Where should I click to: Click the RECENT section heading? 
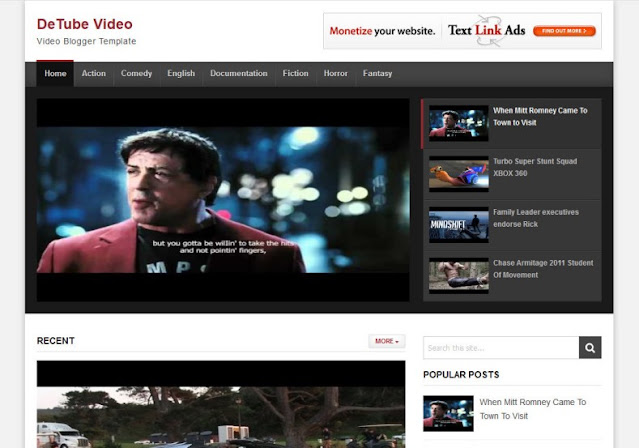pos(56,341)
